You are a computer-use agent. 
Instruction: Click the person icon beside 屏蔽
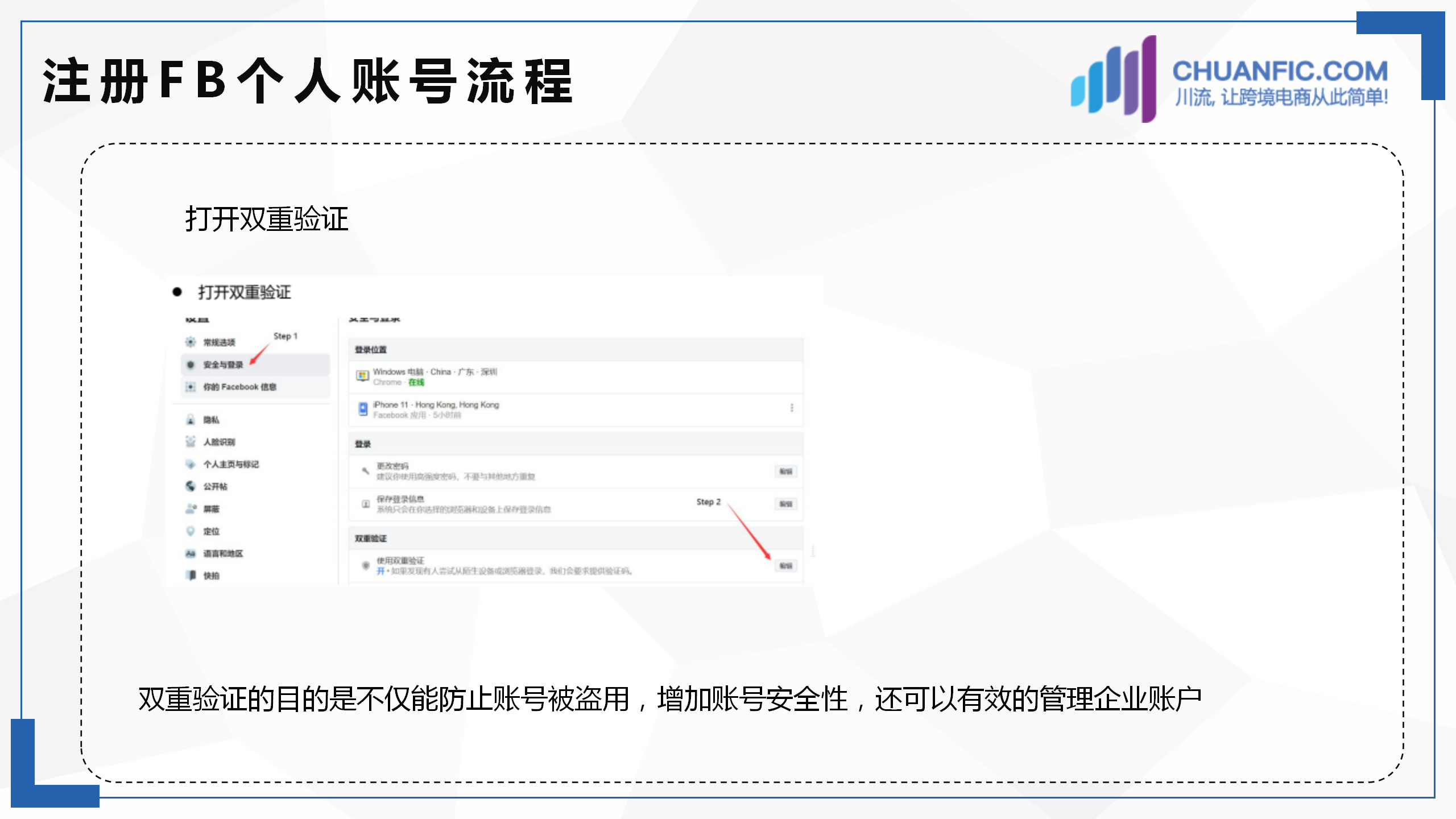tap(191, 508)
